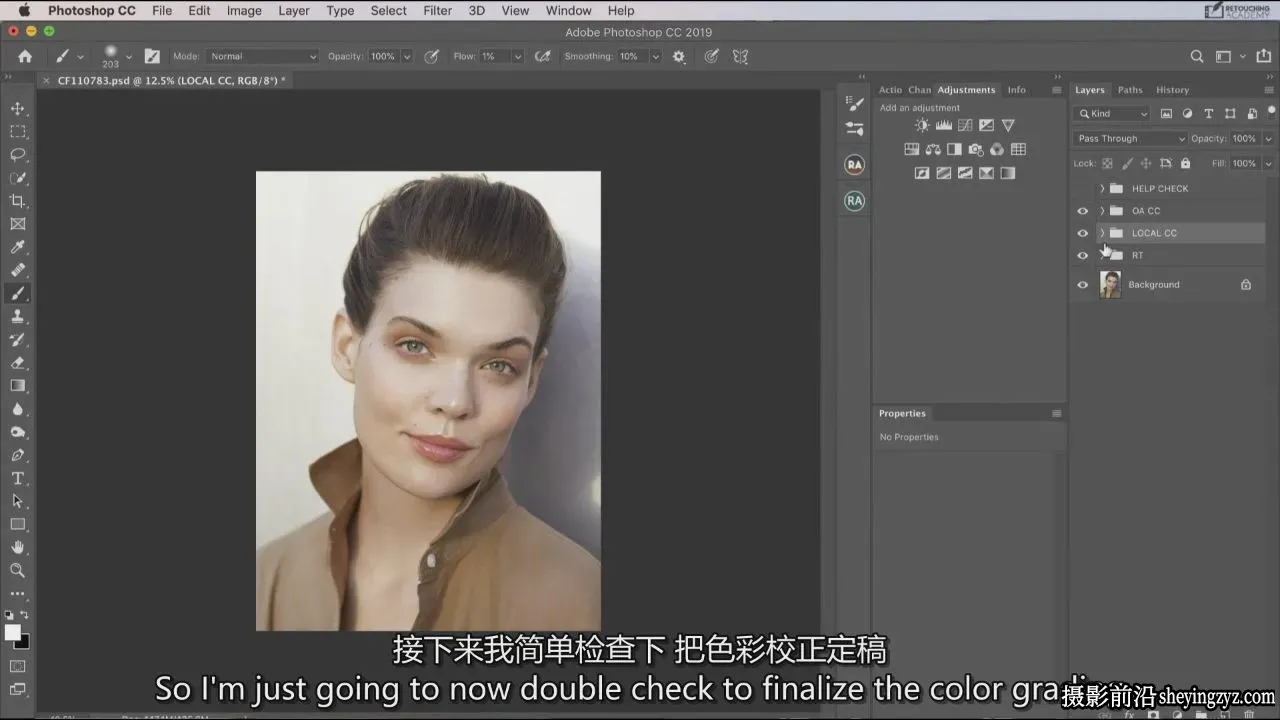Image resolution: width=1280 pixels, height=720 pixels.
Task: Add a Vibrance adjustment
Action: pyautogui.click(x=1008, y=125)
